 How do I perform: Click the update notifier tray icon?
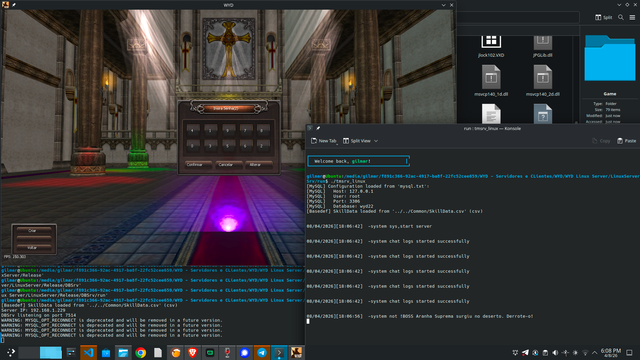pos(535,353)
